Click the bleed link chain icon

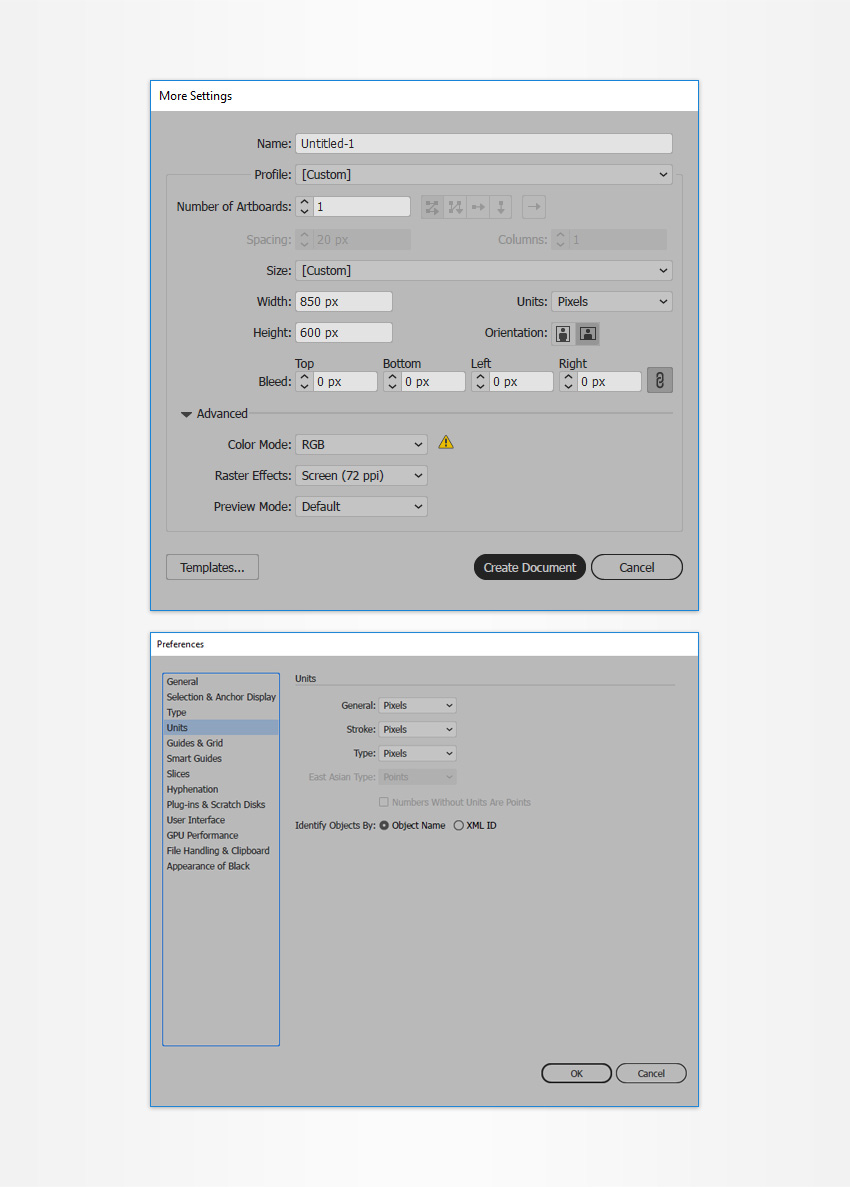[660, 380]
